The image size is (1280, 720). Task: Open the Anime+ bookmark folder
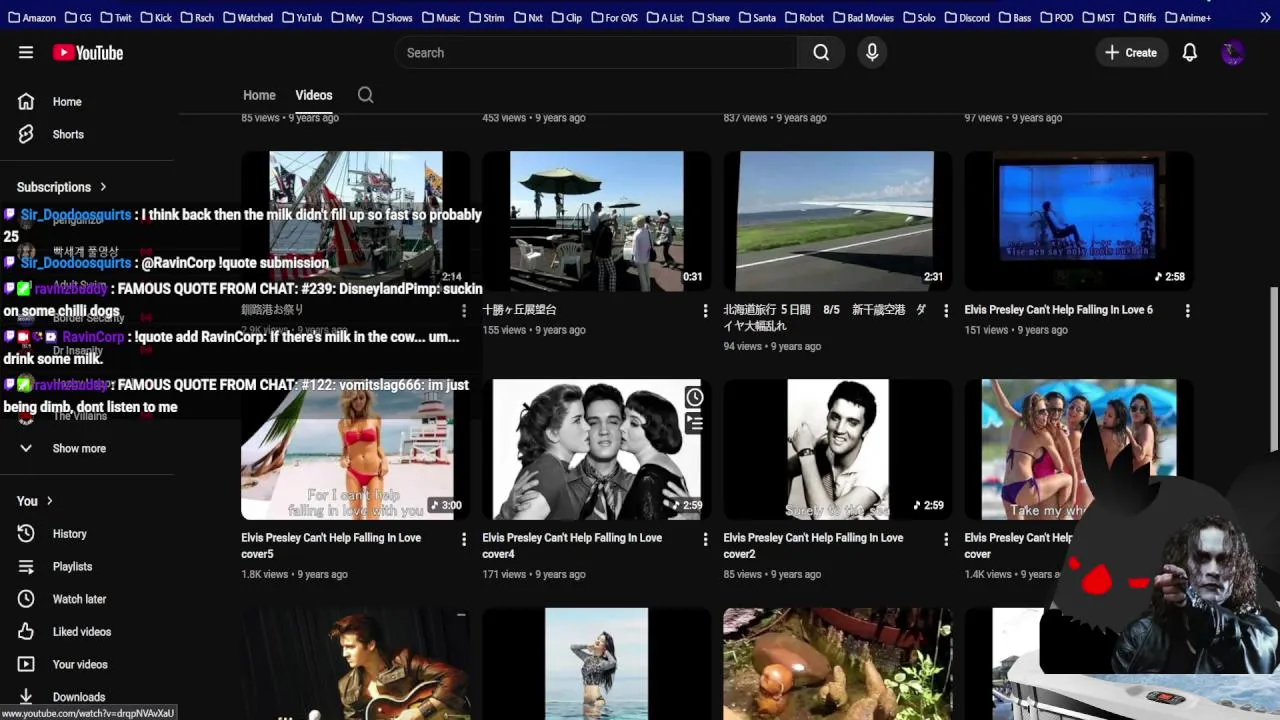pos(1187,17)
